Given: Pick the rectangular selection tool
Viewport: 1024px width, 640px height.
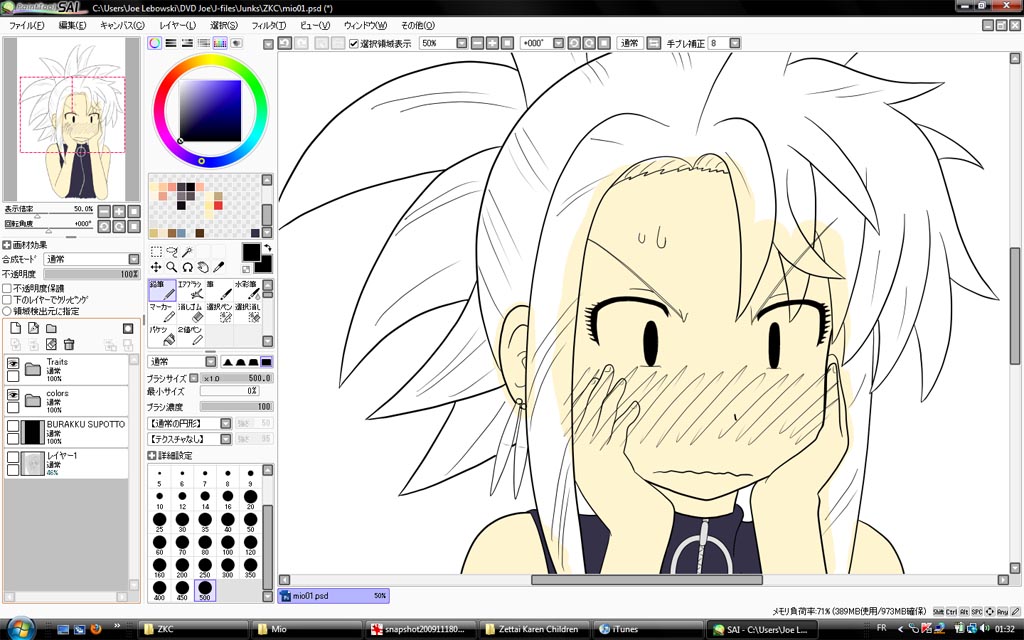Looking at the screenshot, I should (x=156, y=252).
